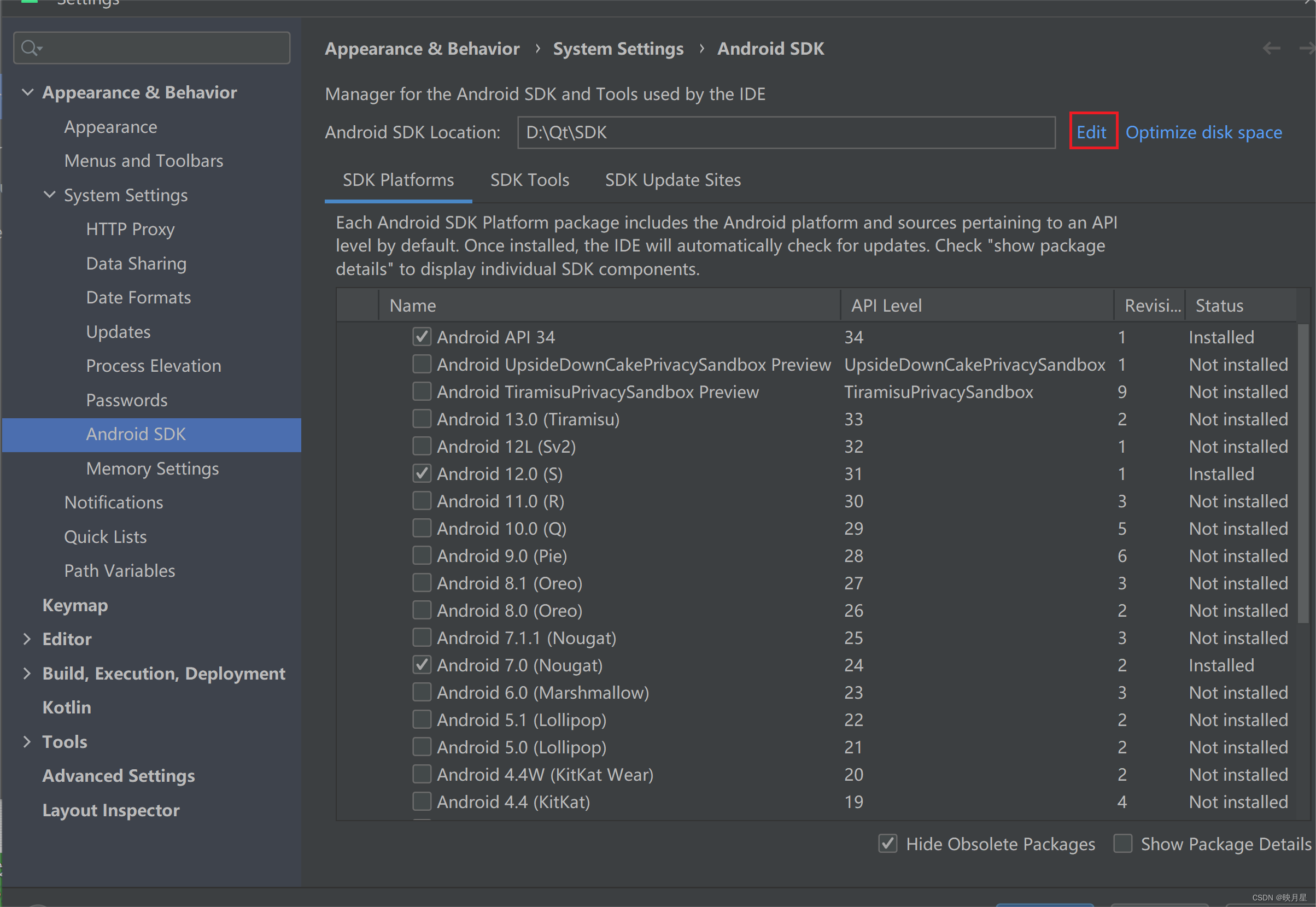Open Memory Settings in sidebar
Viewport: 1316px width, 907px height.
coord(153,469)
